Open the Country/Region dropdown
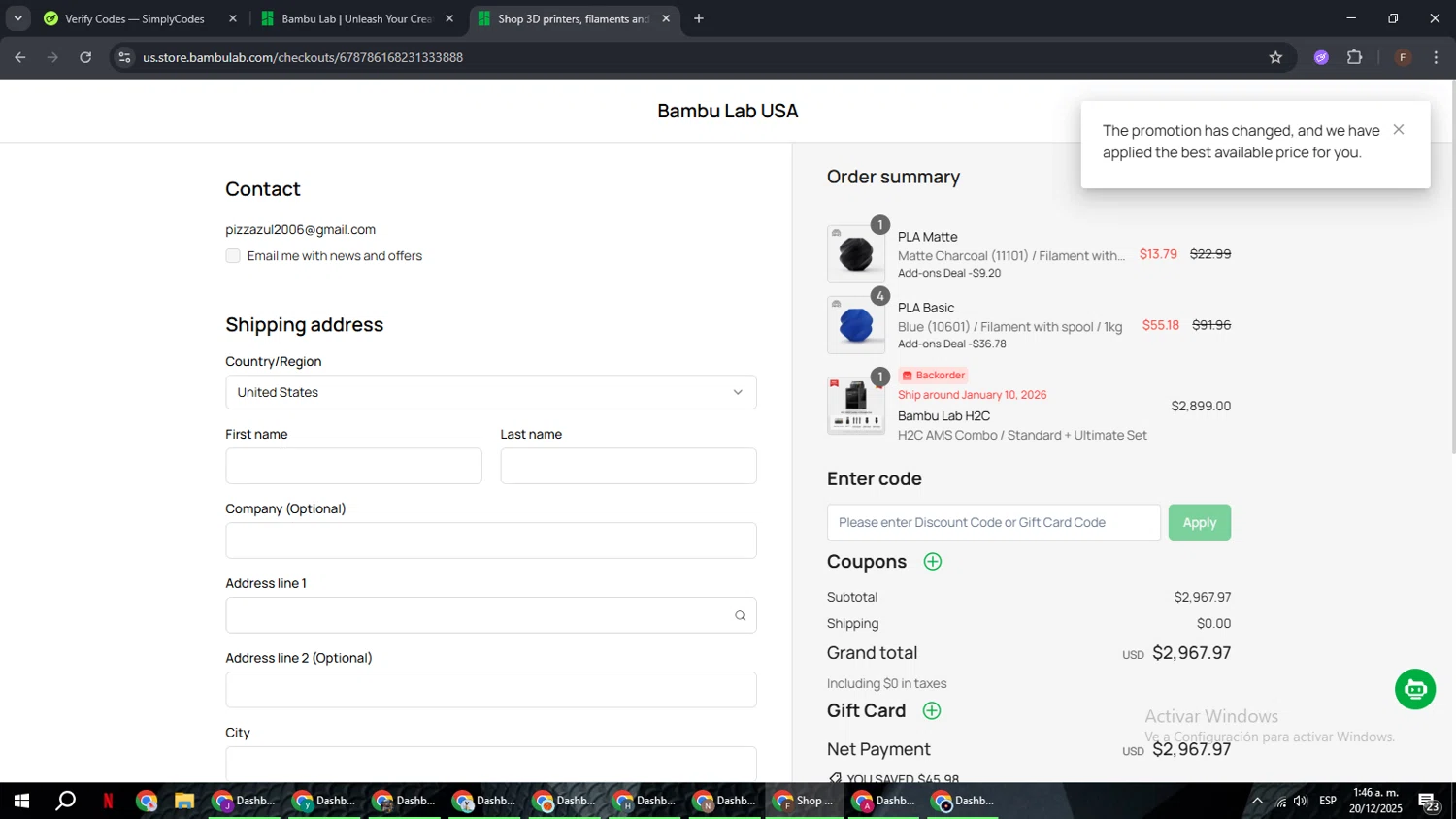The width and height of the screenshot is (1456, 819). [491, 392]
